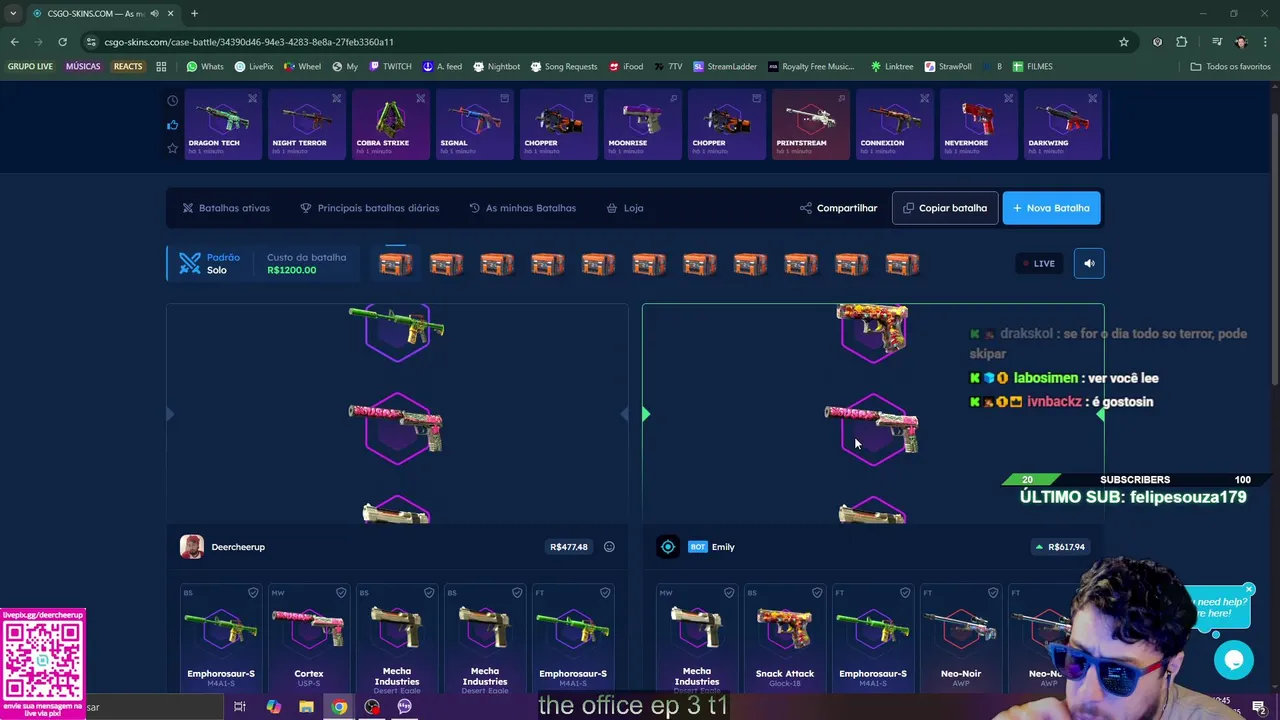Open the StrawPoll bookmark
The image size is (1280, 720).
pyautogui.click(x=948, y=67)
